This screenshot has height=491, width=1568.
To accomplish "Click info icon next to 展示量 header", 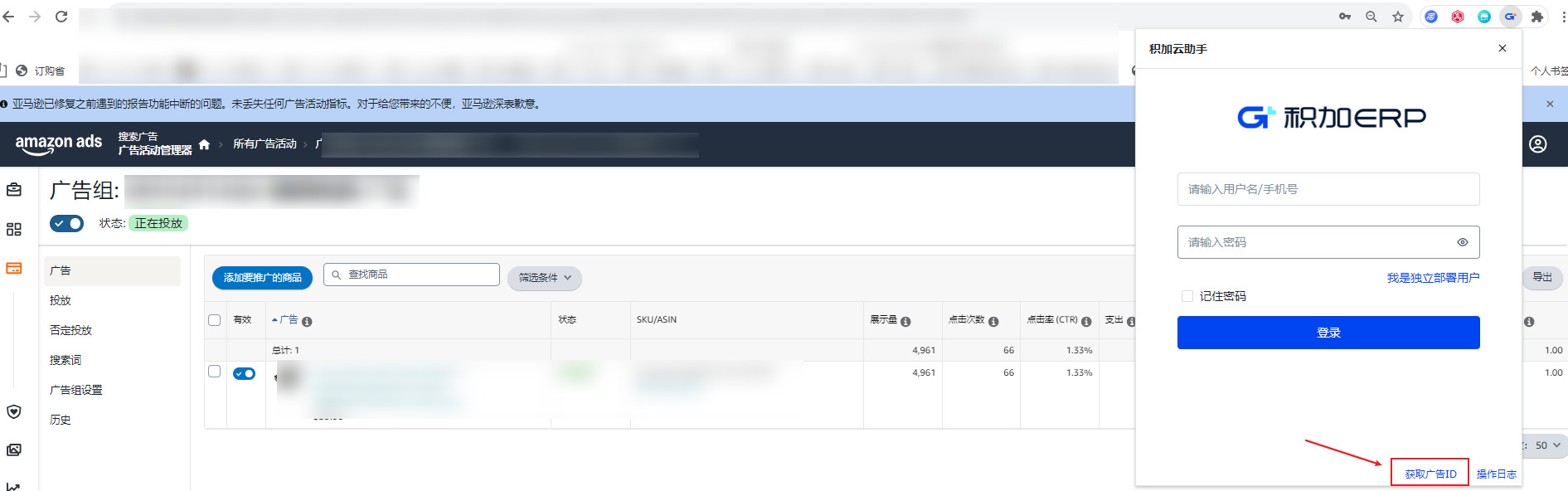I will (x=905, y=322).
